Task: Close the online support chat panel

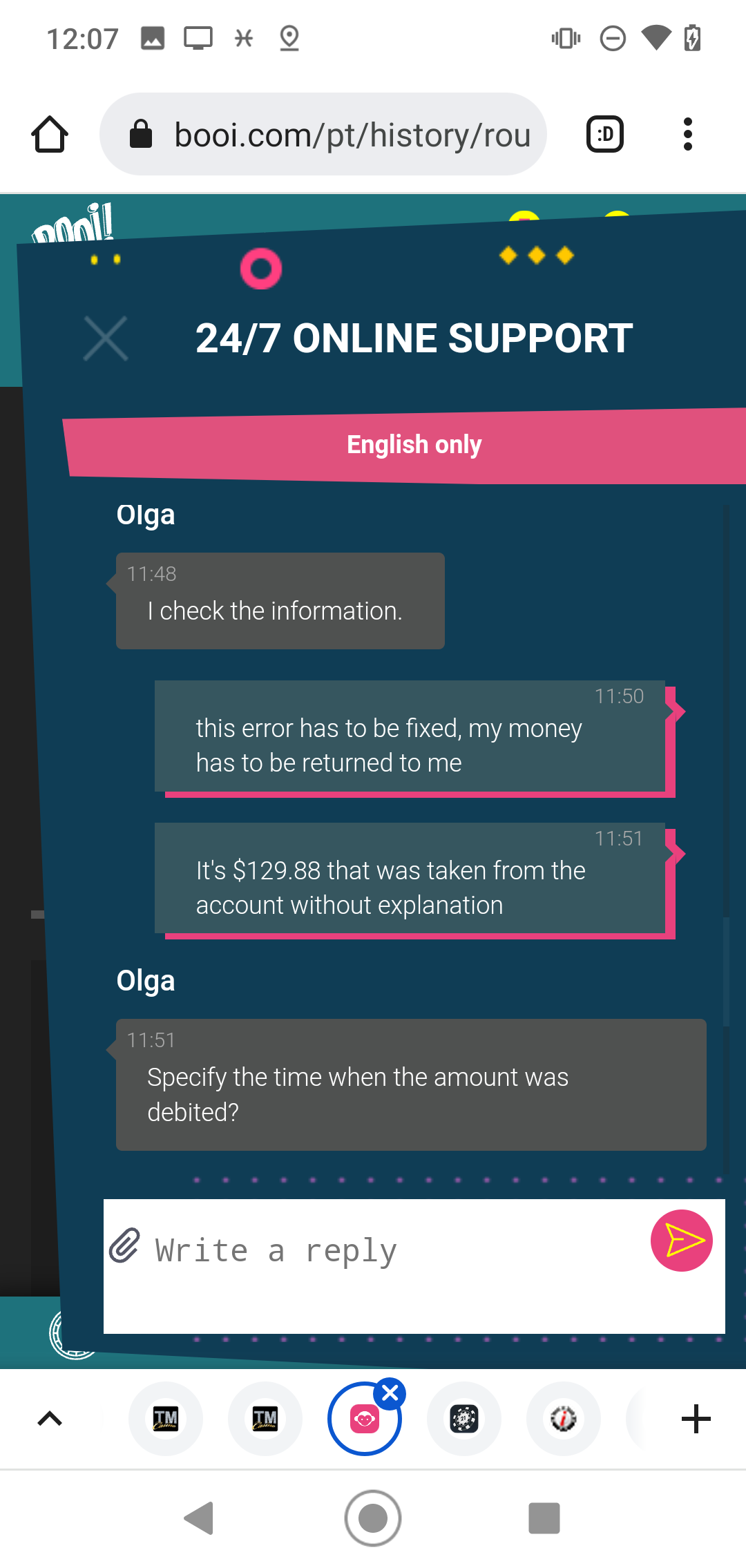Action: (x=106, y=338)
